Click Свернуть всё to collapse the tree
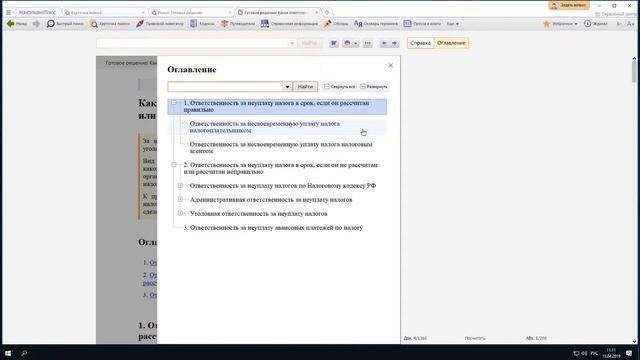 pyautogui.click(x=340, y=87)
